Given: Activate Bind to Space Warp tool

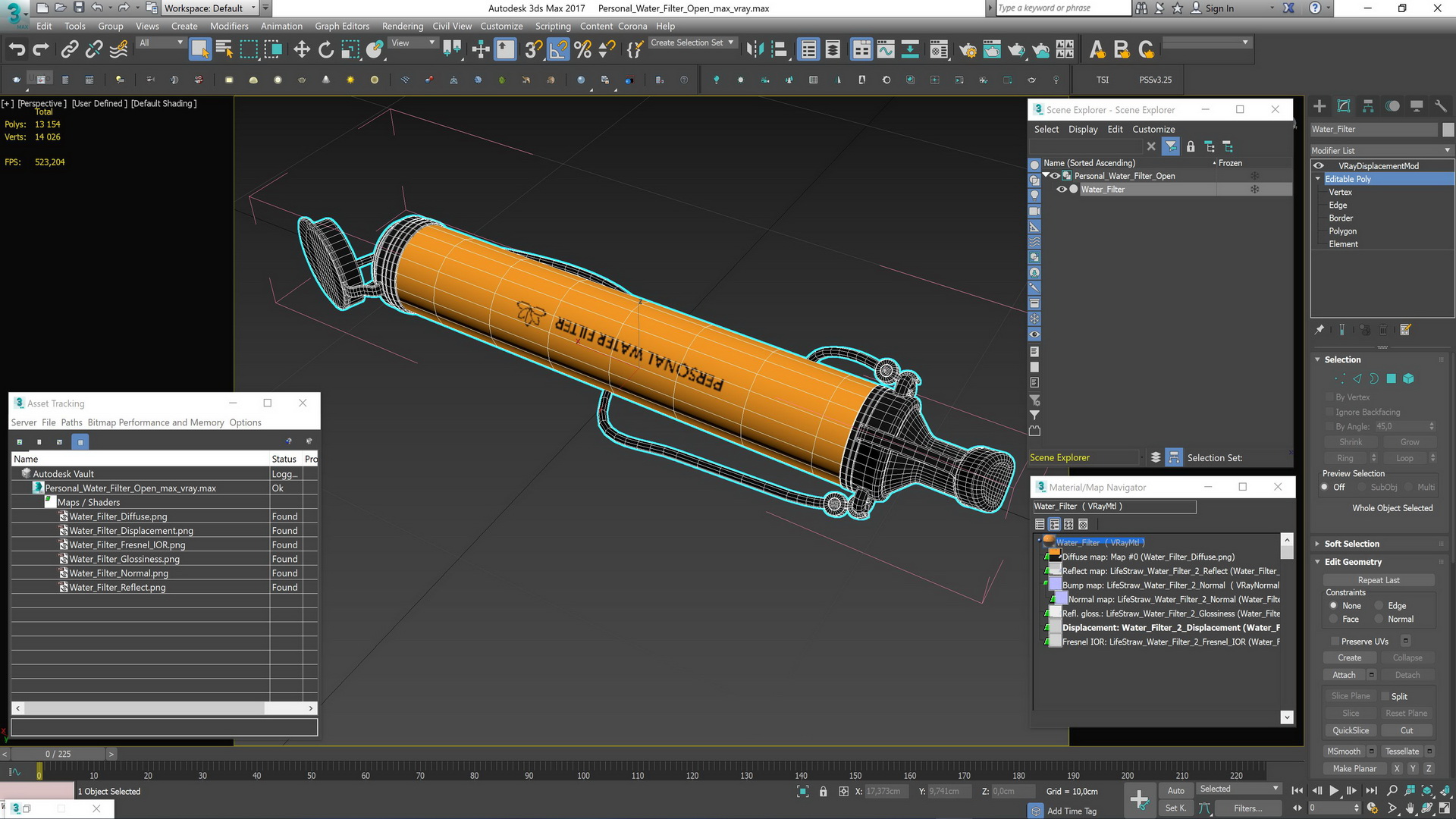Looking at the screenshot, I should tap(119, 50).
